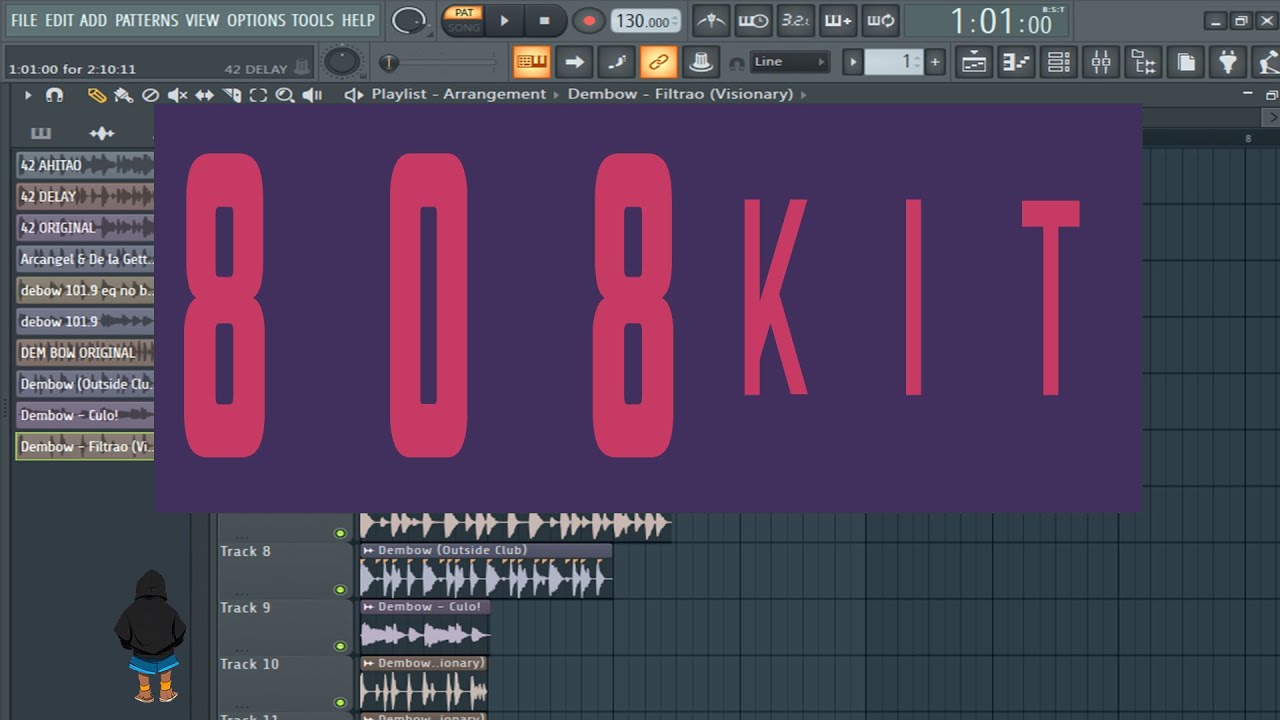Add a new pattern with plus button

[x=935, y=62]
